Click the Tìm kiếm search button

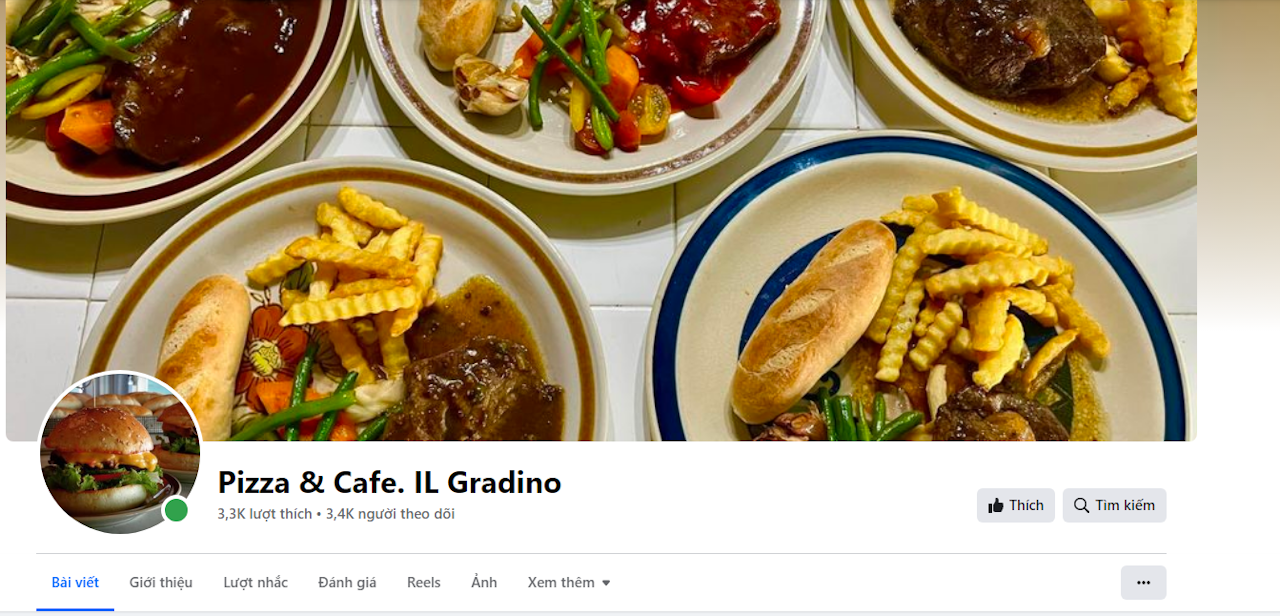pos(1114,506)
